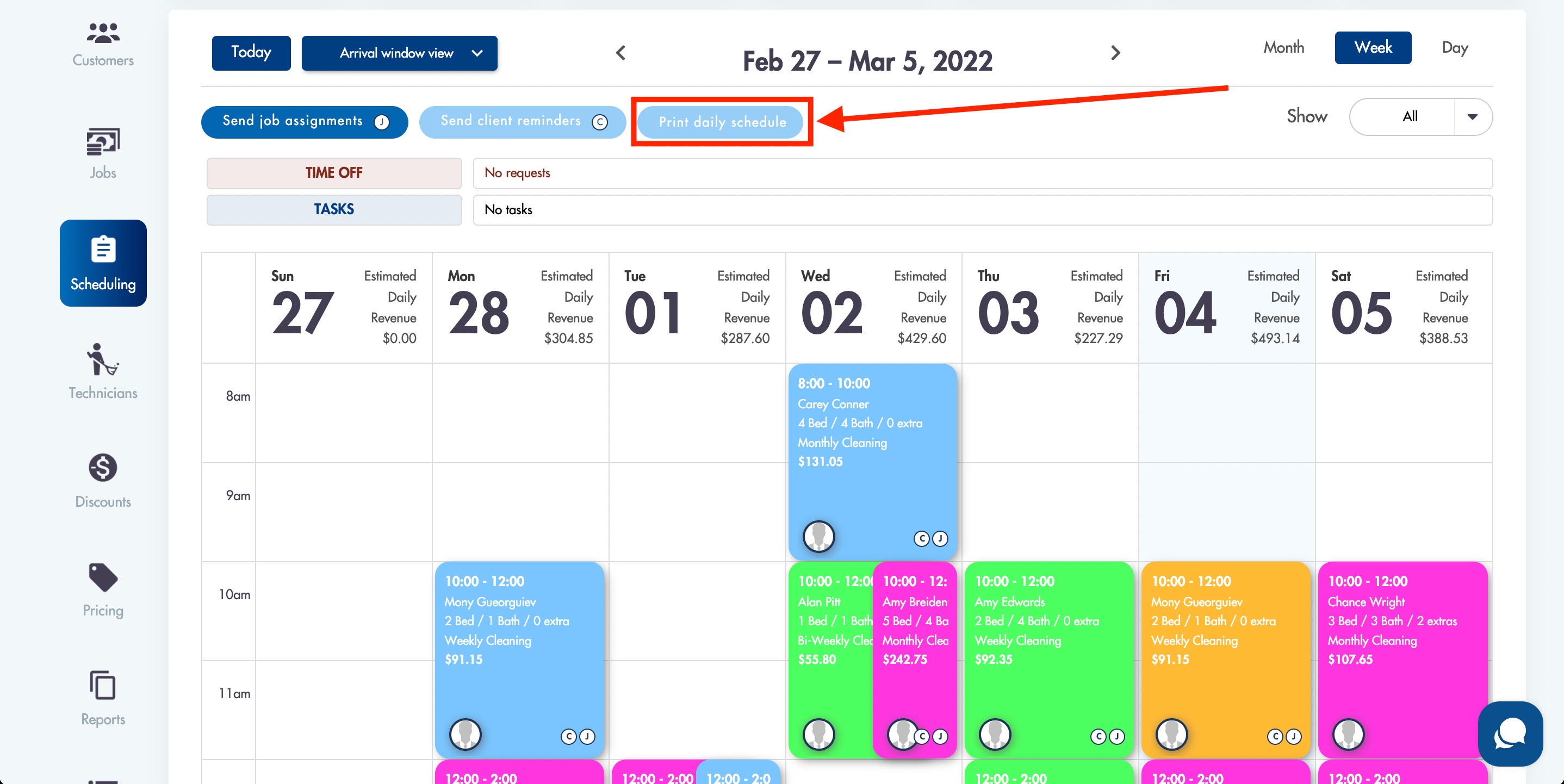
Task: Click the J badge on Carey Conner job
Action: tap(940, 538)
